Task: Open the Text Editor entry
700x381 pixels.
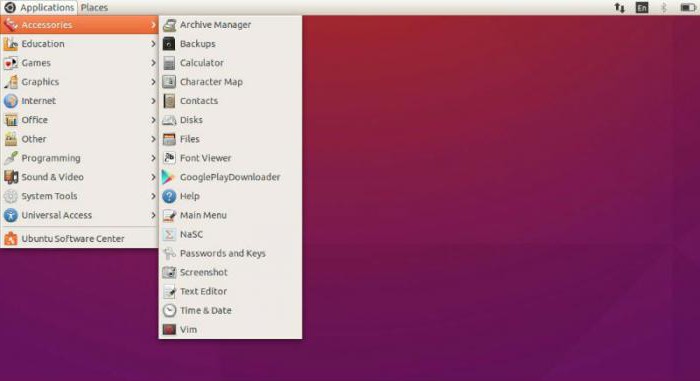Action: [x=230, y=292]
